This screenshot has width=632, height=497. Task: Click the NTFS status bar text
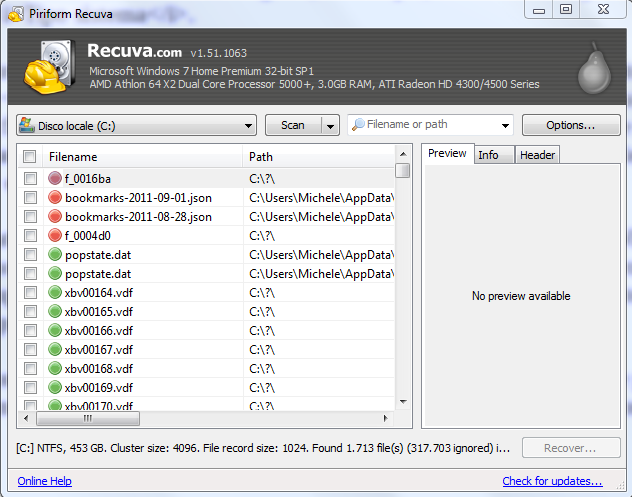[263, 448]
